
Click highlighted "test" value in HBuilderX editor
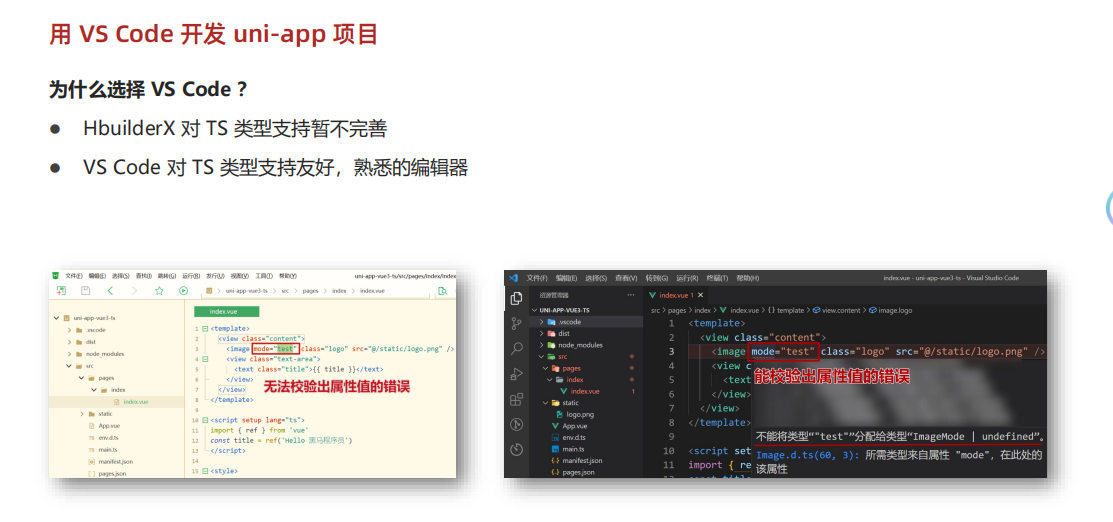(x=285, y=349)
